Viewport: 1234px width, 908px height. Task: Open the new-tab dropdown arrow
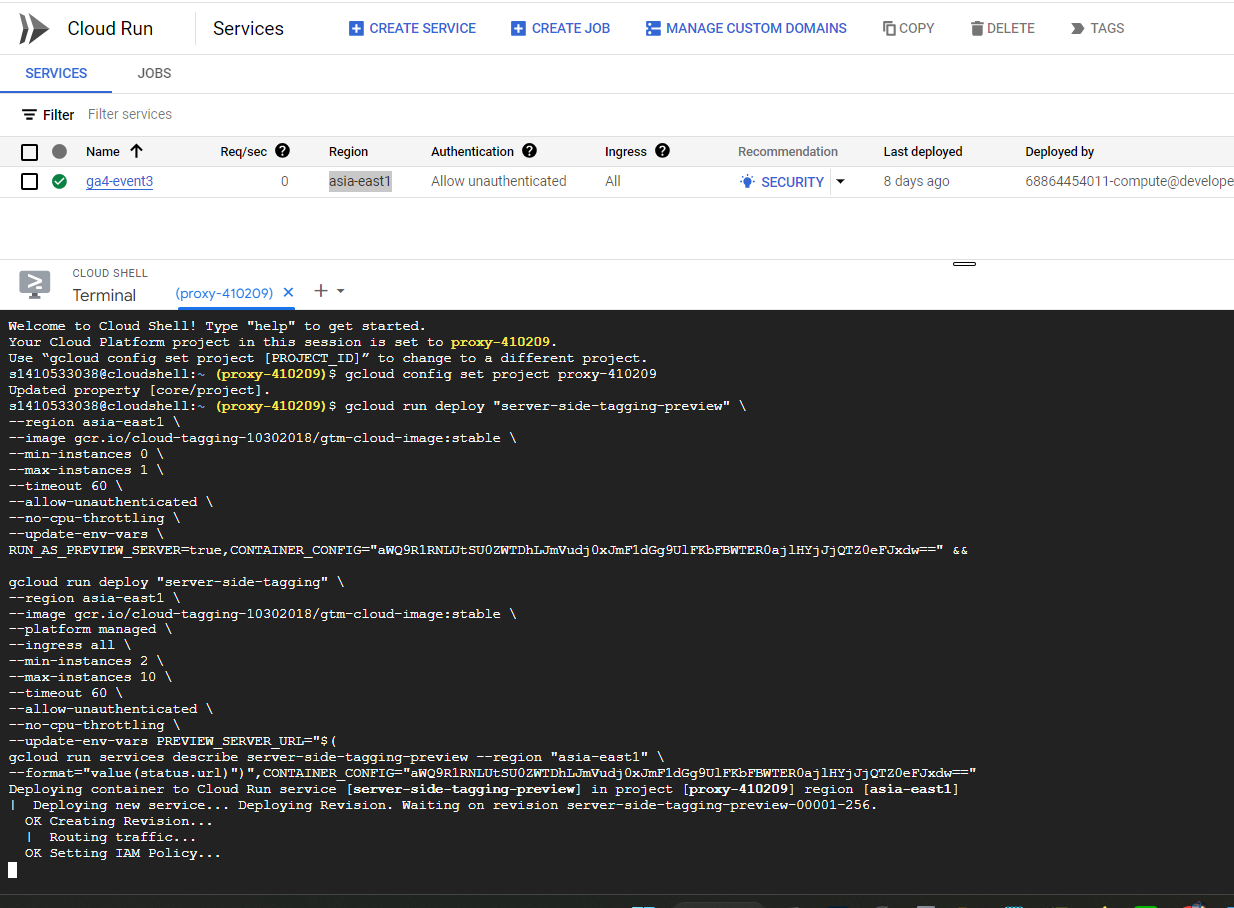click(x=341, y=291)
